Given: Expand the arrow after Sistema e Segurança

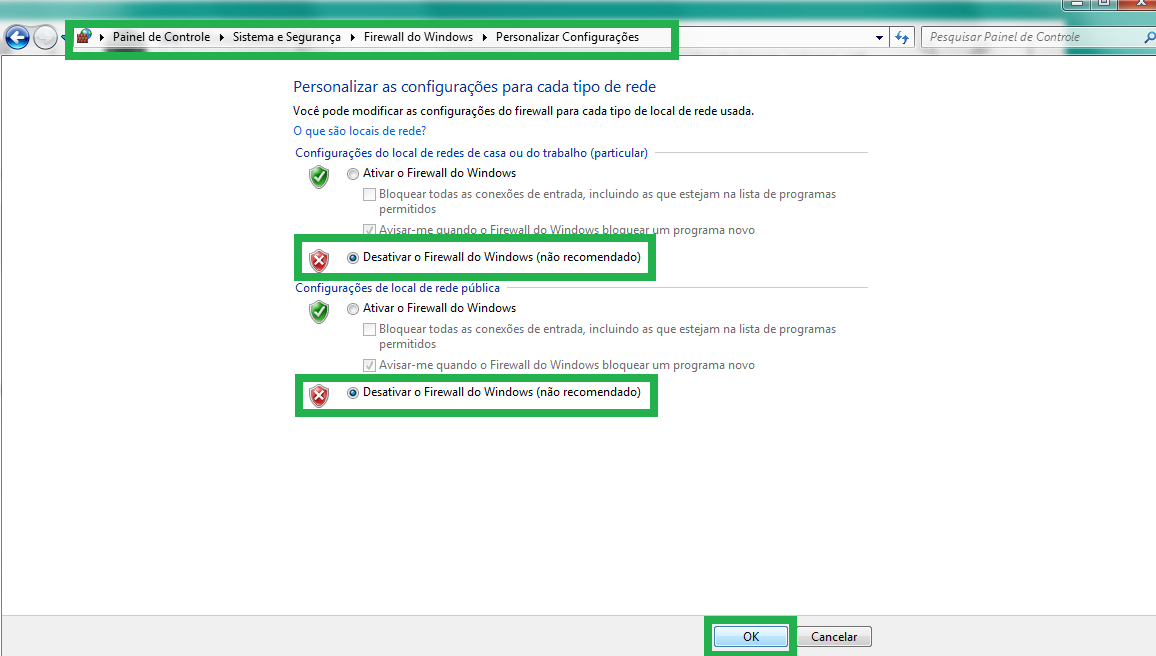Looking at the screenshot, I should coord(352,37).
